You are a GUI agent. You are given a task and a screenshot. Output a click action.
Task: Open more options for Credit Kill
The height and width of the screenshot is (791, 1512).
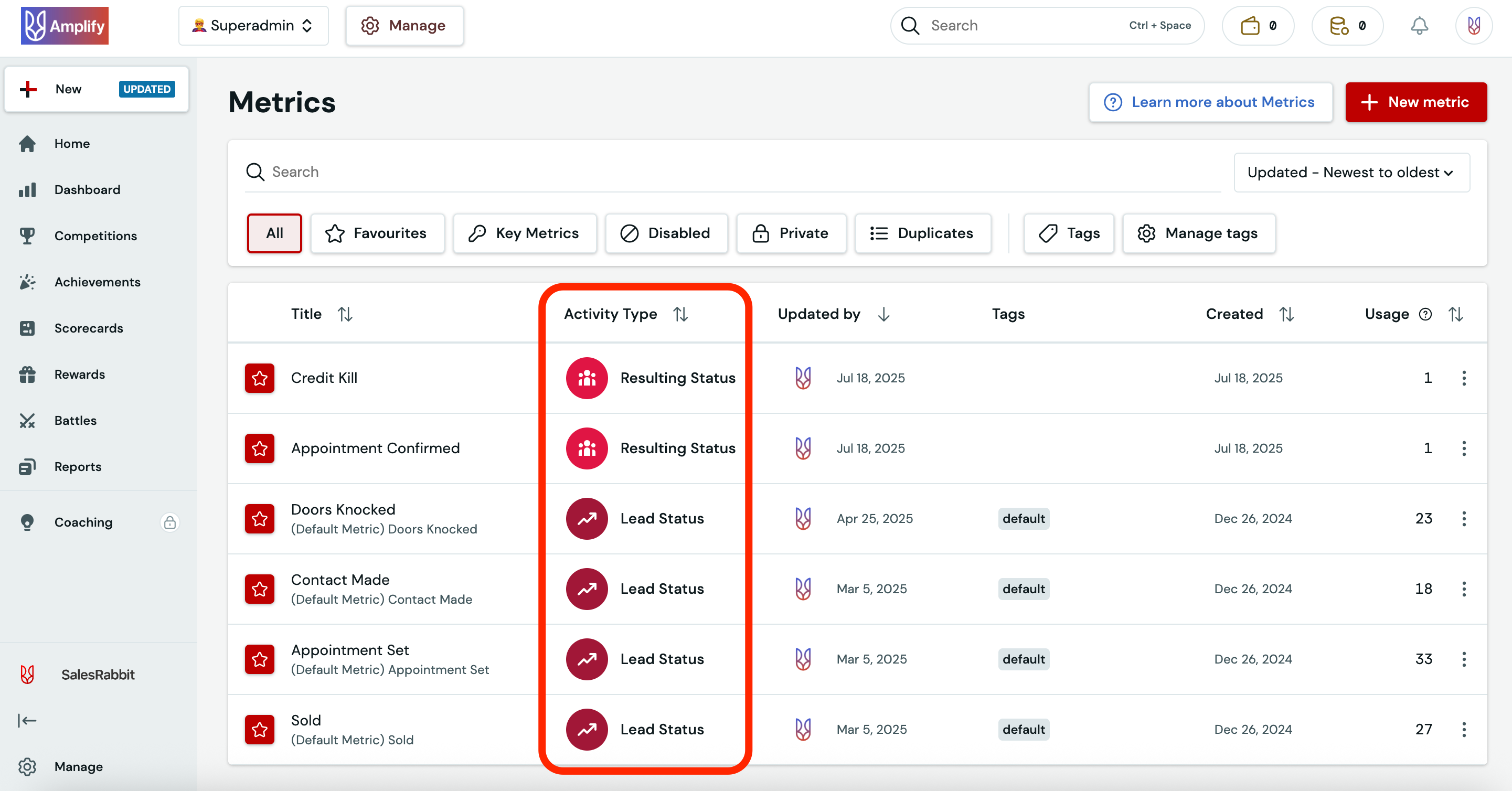coord(1464,379)
